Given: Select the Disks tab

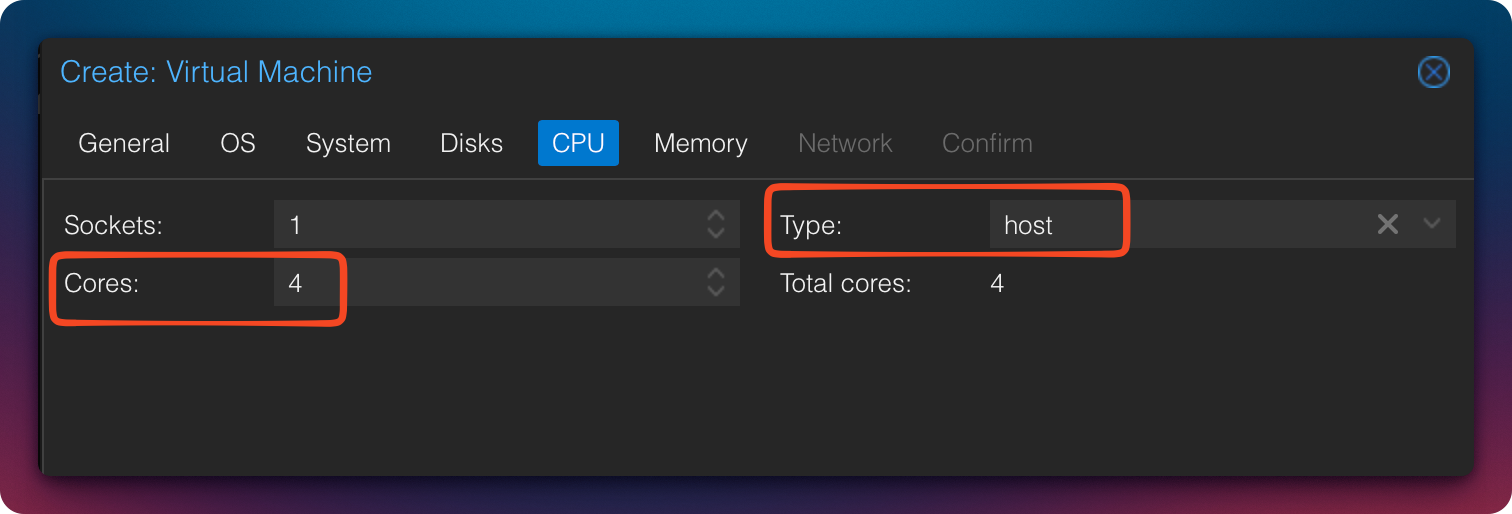Looking at the screenshot, I should pyautogui.click(x=471, y=143).
